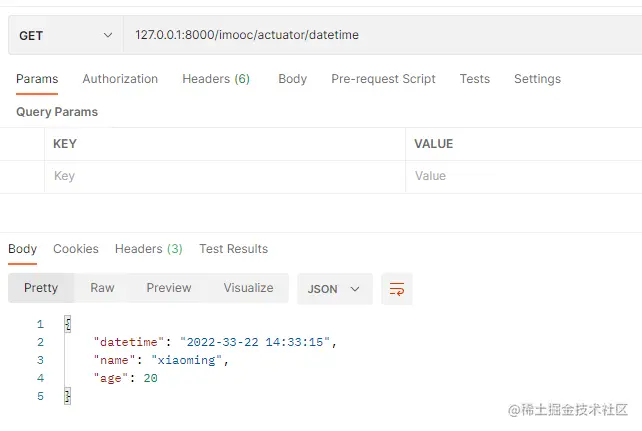Open response Headers (3) tab
642x431 pixels.
pos(148,249)
